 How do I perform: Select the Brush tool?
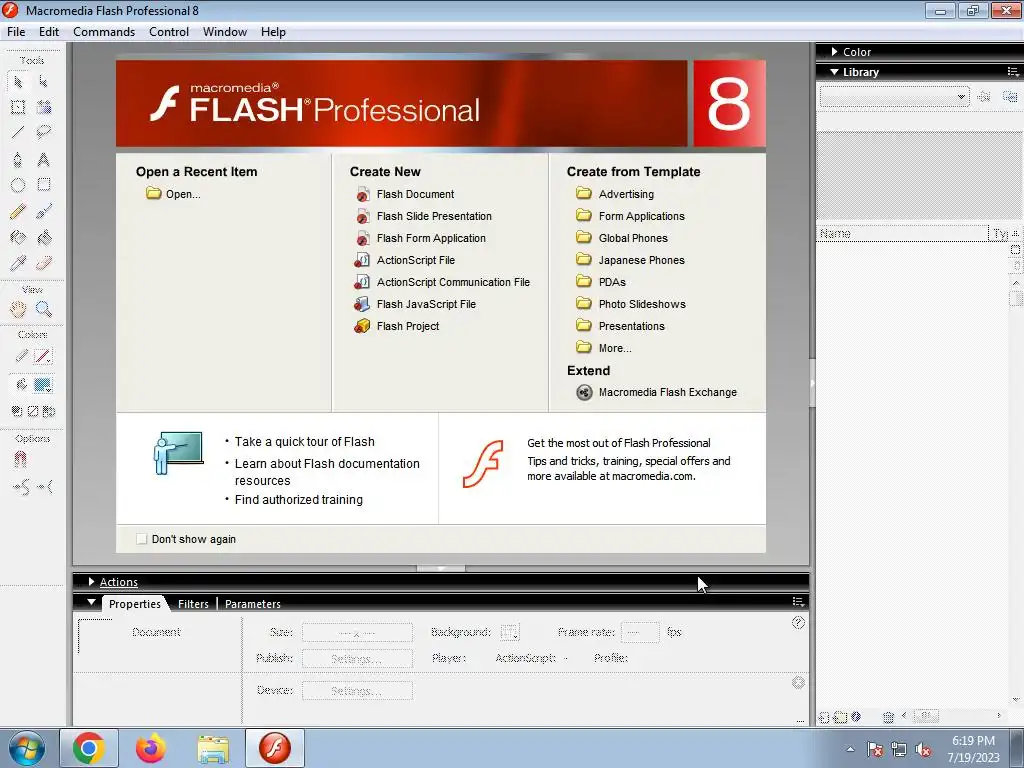(43, 211)
